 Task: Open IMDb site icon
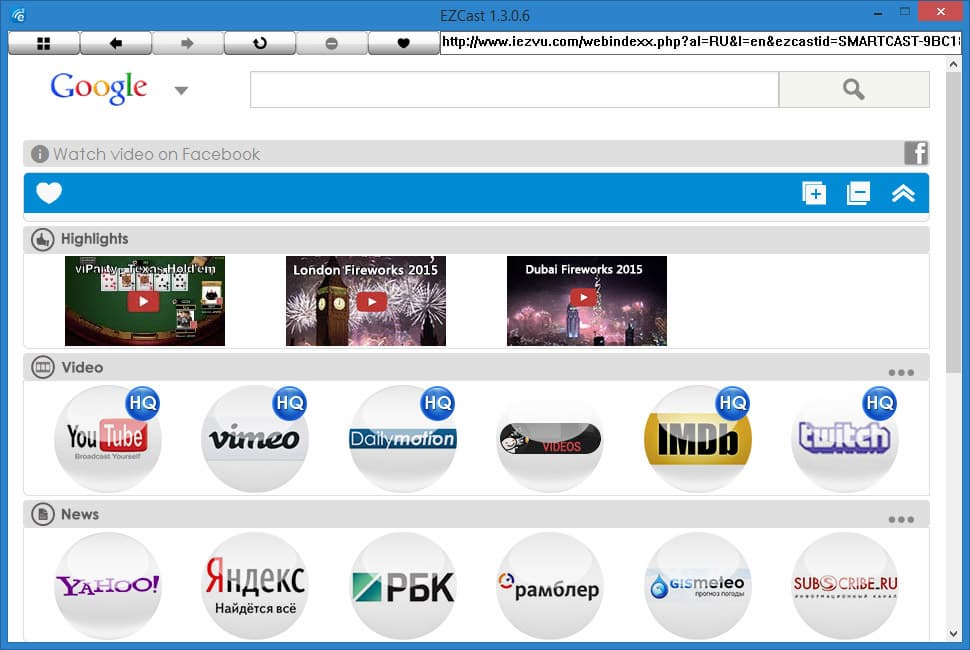click(698, 438)
